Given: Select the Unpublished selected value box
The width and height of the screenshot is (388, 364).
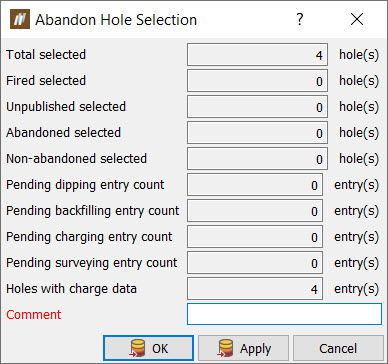Looking at the screenshot, I should coord(257,106).
